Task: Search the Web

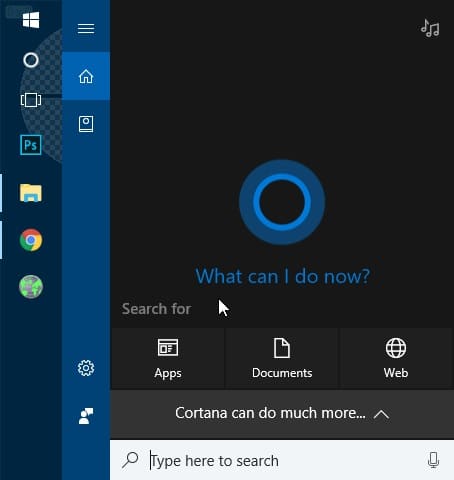Action: 396,359
